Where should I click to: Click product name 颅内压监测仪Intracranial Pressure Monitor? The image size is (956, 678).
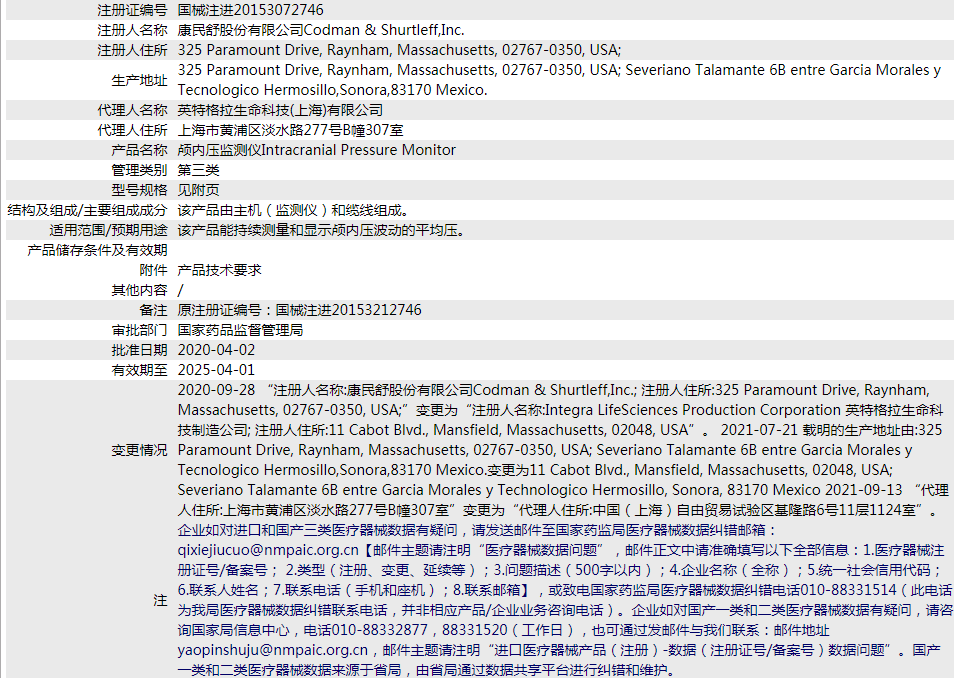point(316,150)
